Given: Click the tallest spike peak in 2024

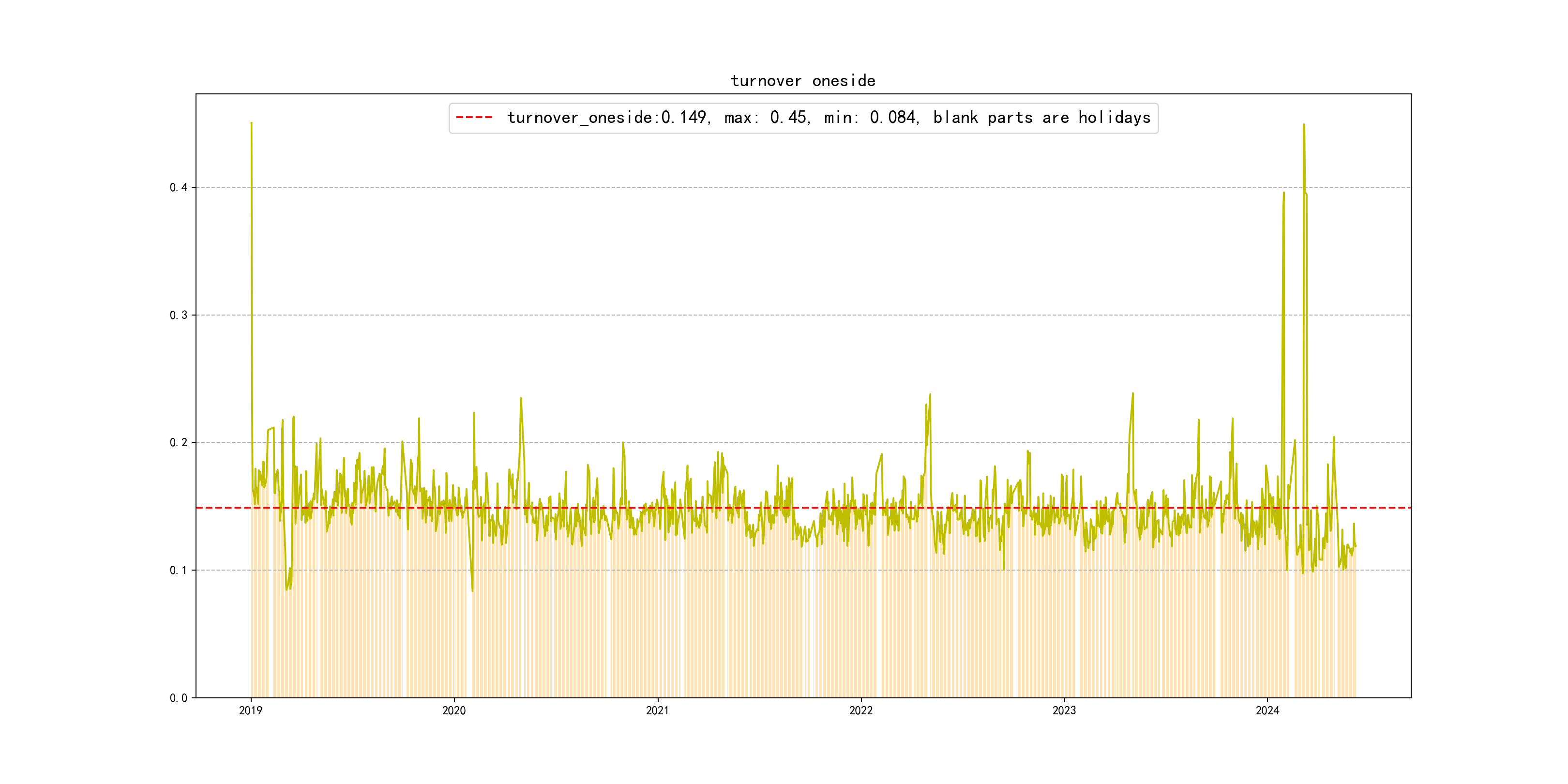Looking at the screenshot, I should pos(1303,125).
